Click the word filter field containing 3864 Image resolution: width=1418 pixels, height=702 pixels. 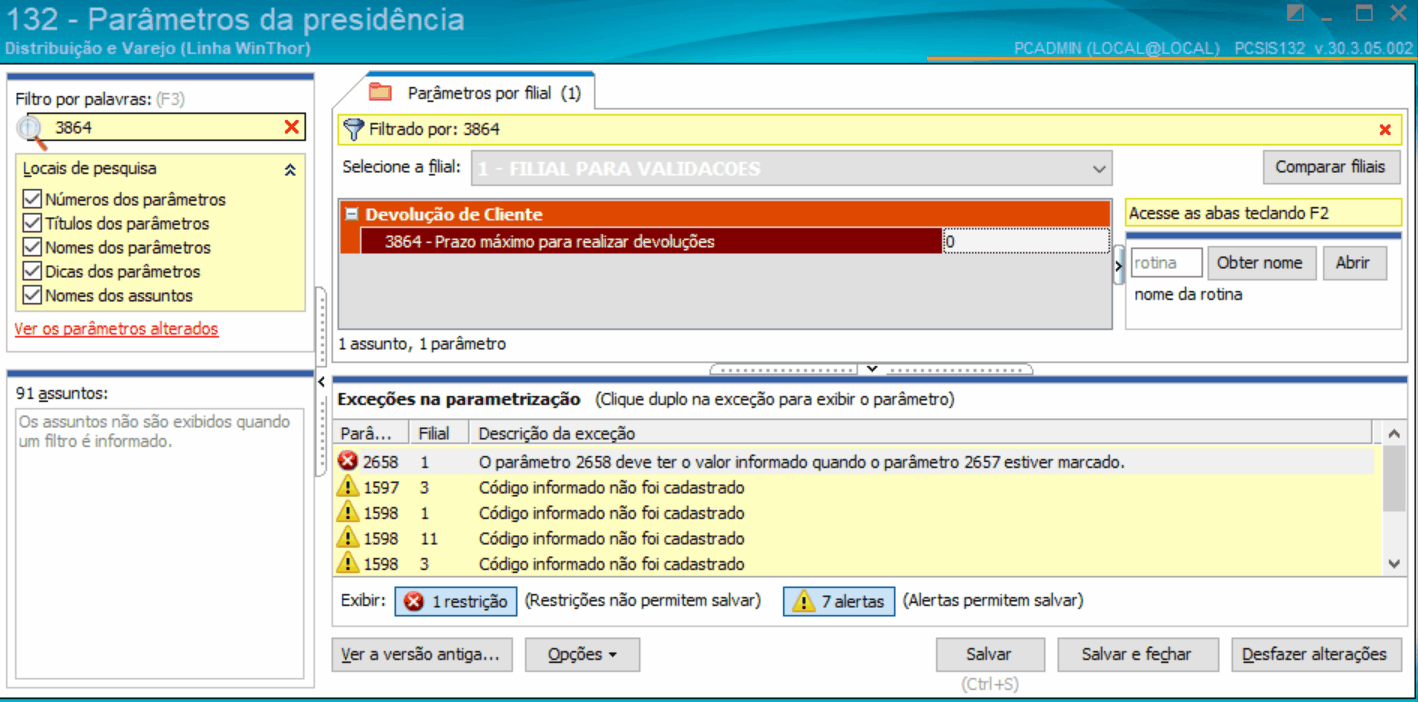tap(165, 127)
